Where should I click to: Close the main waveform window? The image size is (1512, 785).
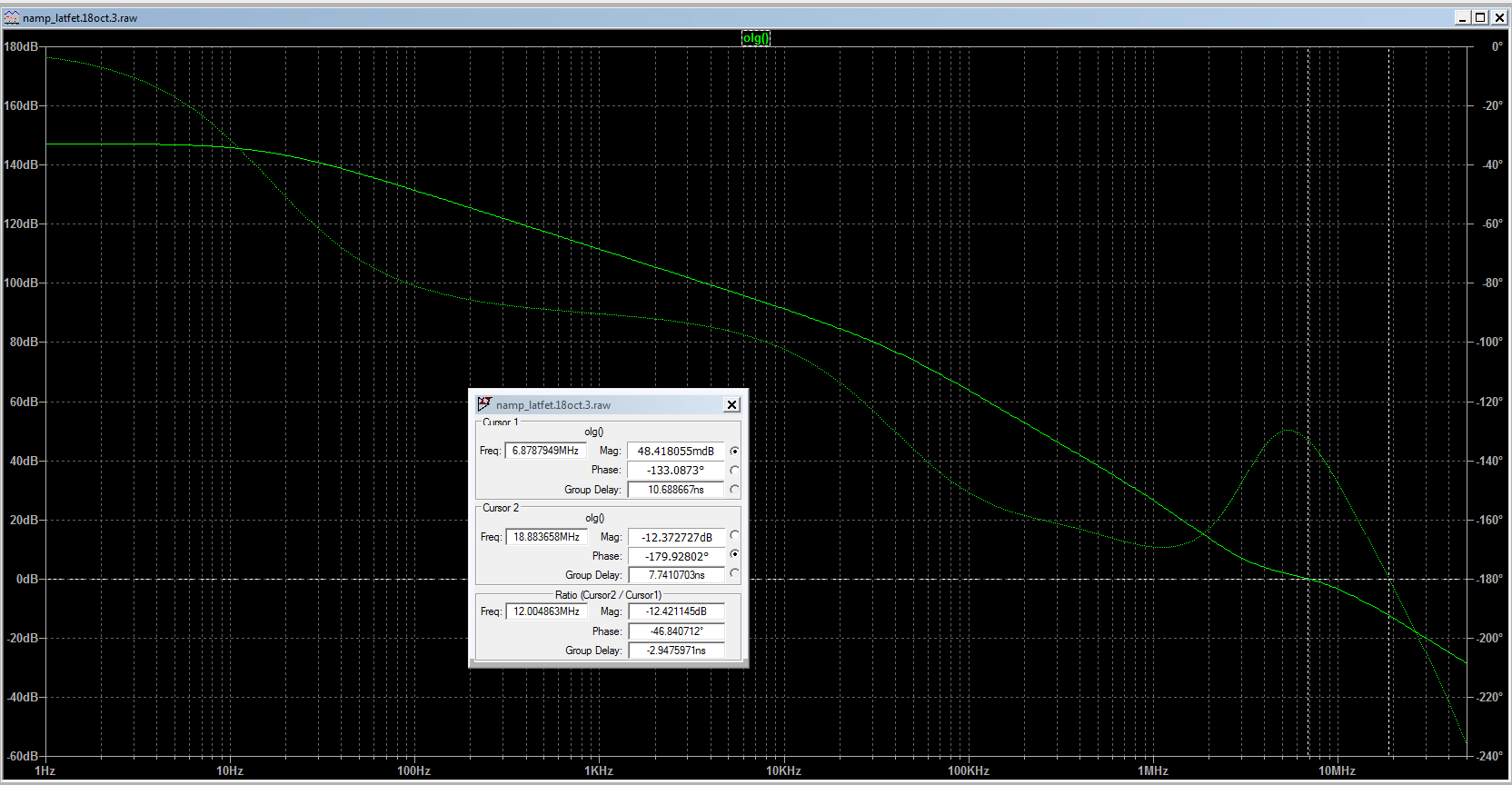tap(1498, 17)
